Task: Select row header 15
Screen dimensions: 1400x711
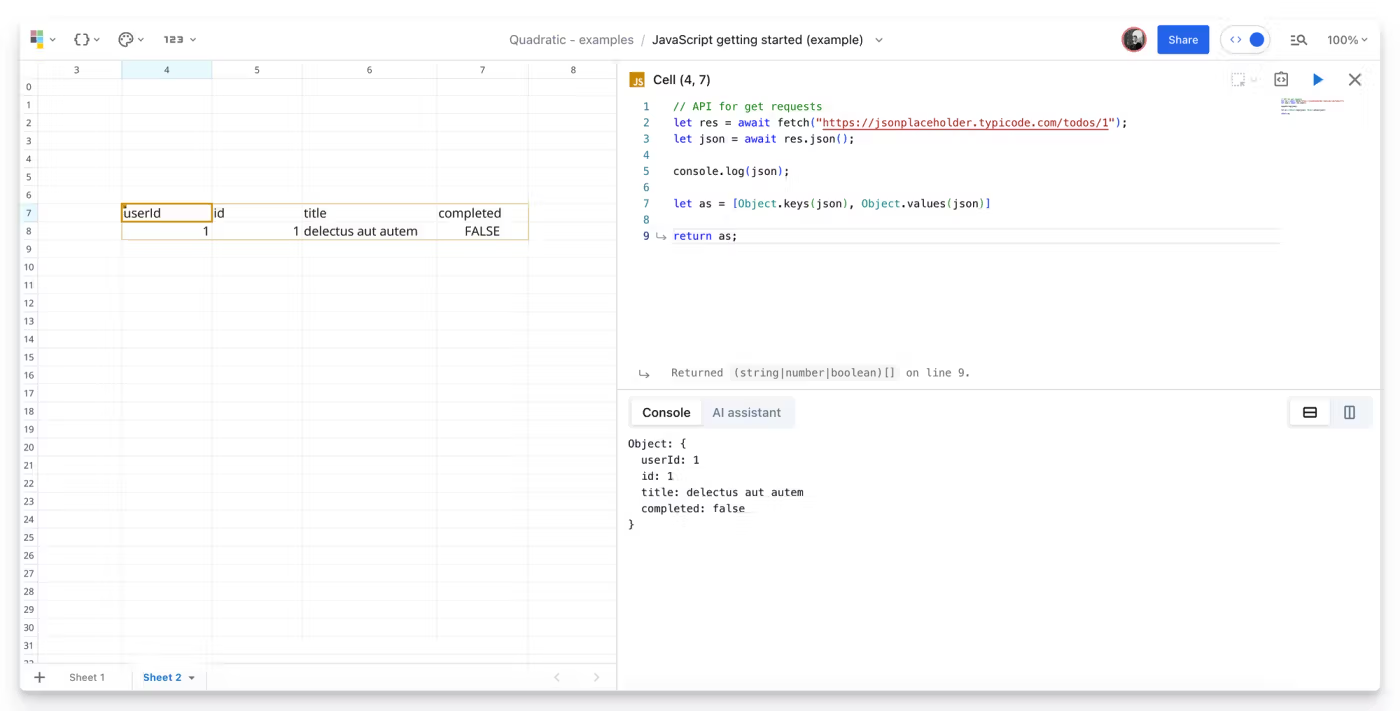Action: tap(29, 357)
